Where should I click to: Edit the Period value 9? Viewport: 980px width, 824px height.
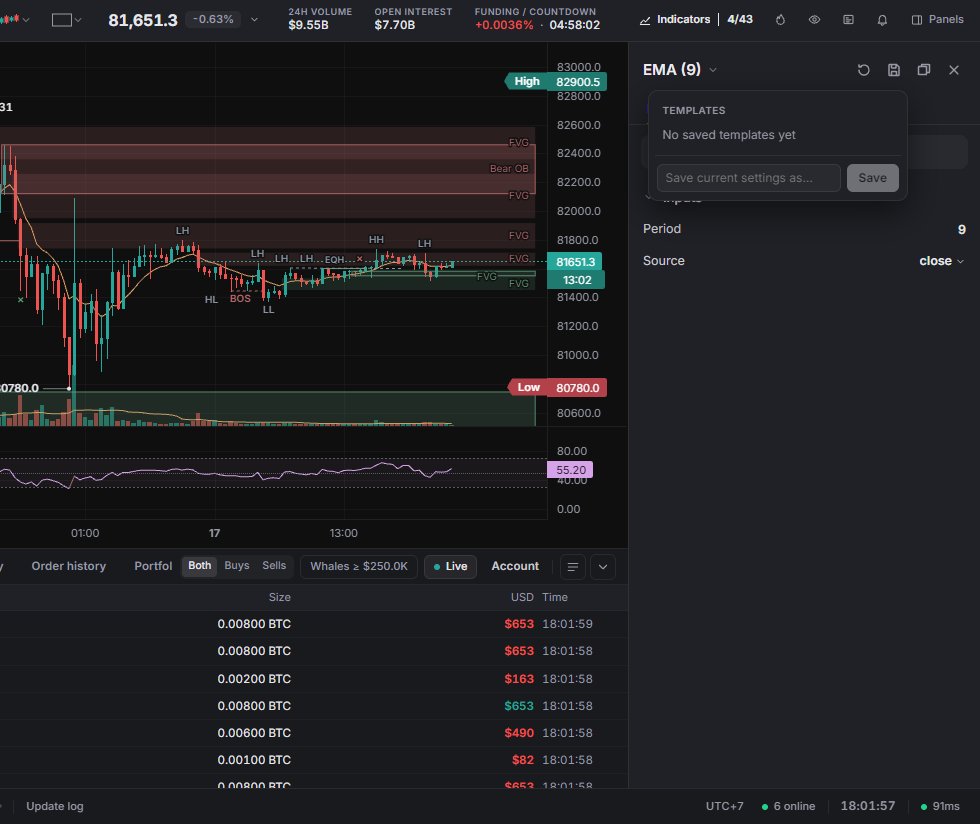961,229
